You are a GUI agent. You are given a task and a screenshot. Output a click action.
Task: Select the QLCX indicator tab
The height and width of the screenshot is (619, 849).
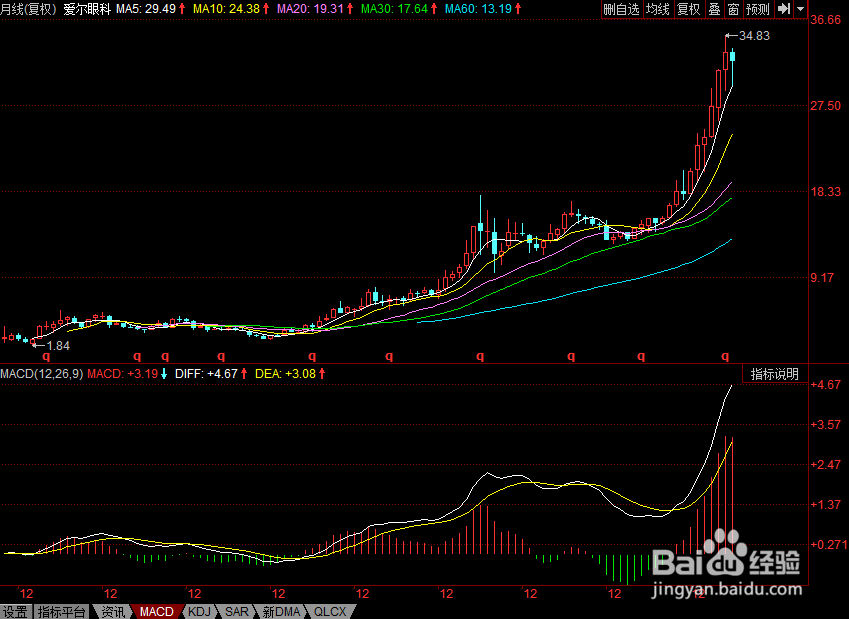[330, 612]
